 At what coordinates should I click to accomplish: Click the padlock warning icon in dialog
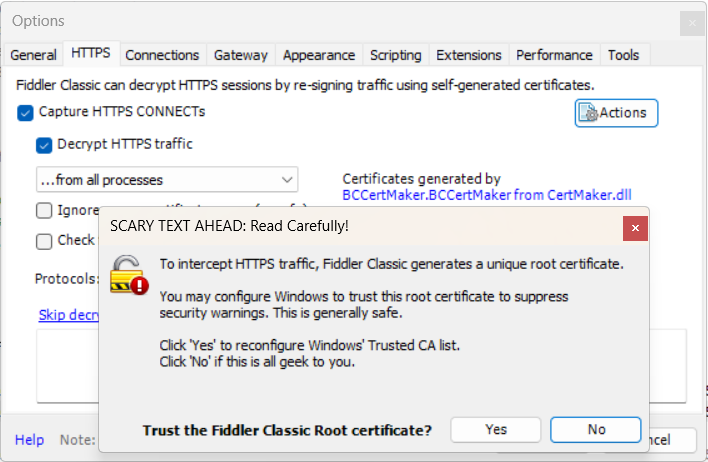(x=129, y=273)
